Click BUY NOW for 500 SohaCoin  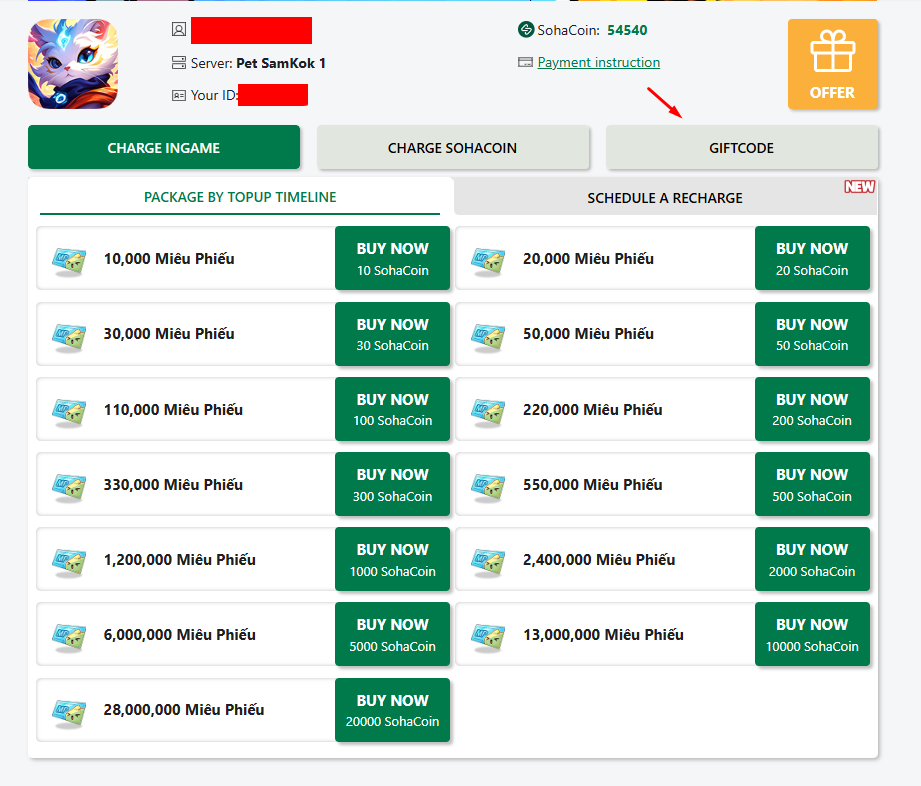click(x=811, y=485)
